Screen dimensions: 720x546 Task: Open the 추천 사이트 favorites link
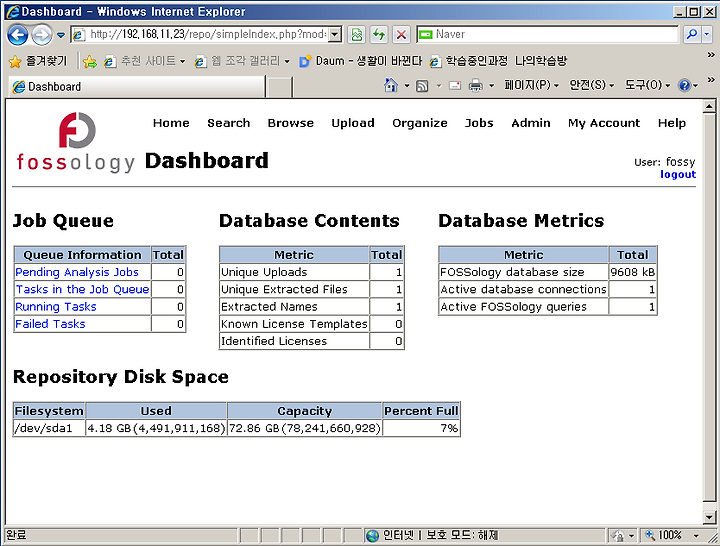[x=145, y=61]
